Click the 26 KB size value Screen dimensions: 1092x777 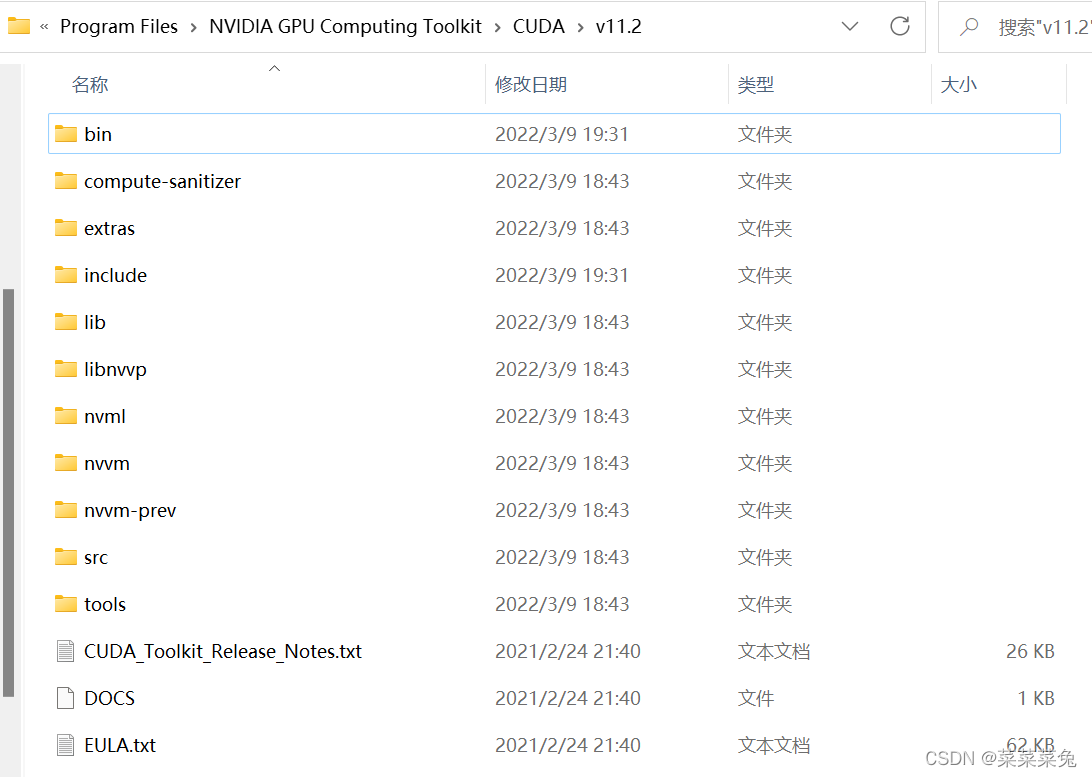(1030, 651)
